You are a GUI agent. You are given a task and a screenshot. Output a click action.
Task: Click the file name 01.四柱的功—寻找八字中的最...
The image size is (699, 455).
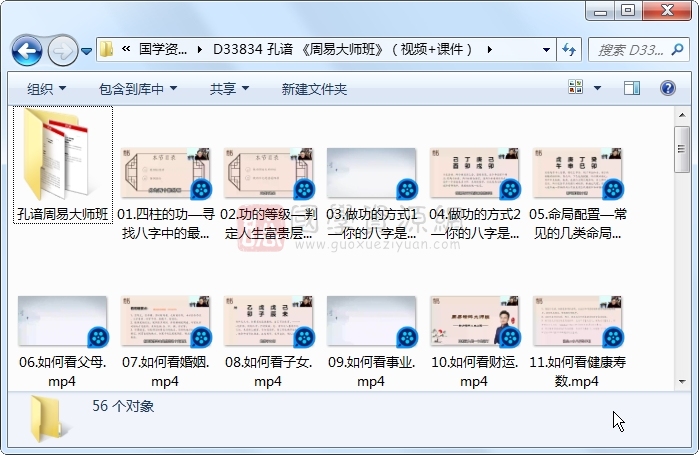click(x=165, y=223)
